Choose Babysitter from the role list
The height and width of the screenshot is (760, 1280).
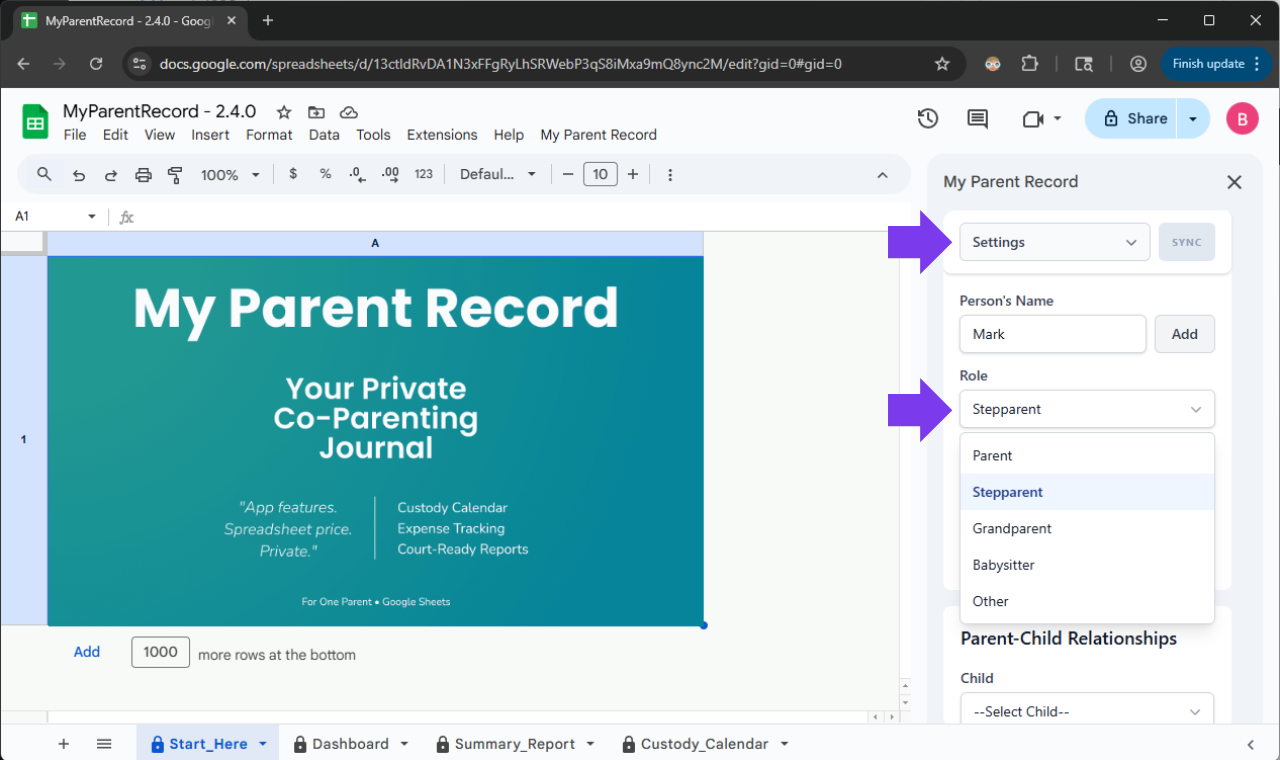[1087, 565]
